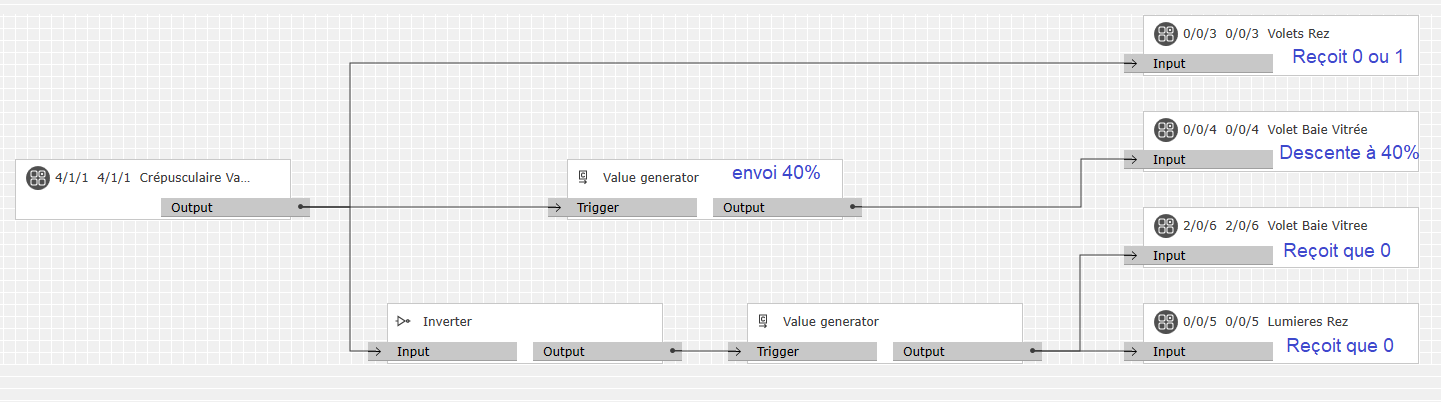Select the Output port of the generator after Inverter

coord(959,352)
